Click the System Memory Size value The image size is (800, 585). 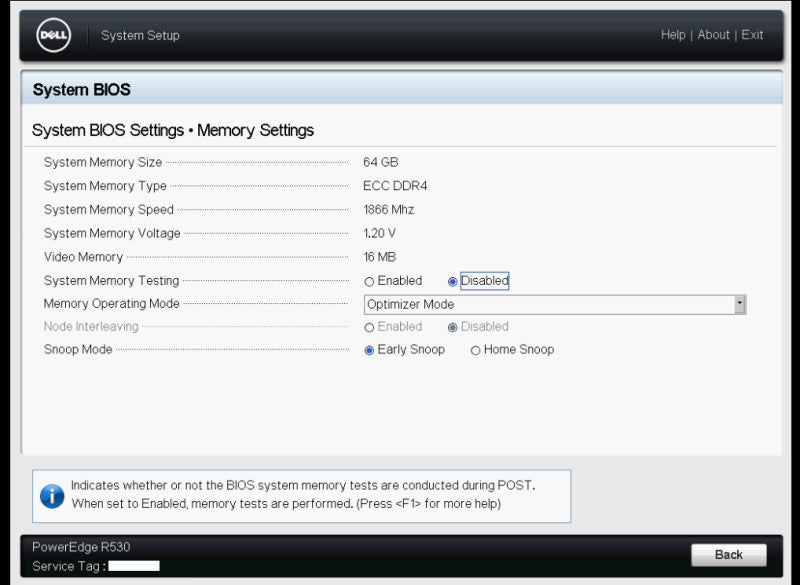coord(381,162)
